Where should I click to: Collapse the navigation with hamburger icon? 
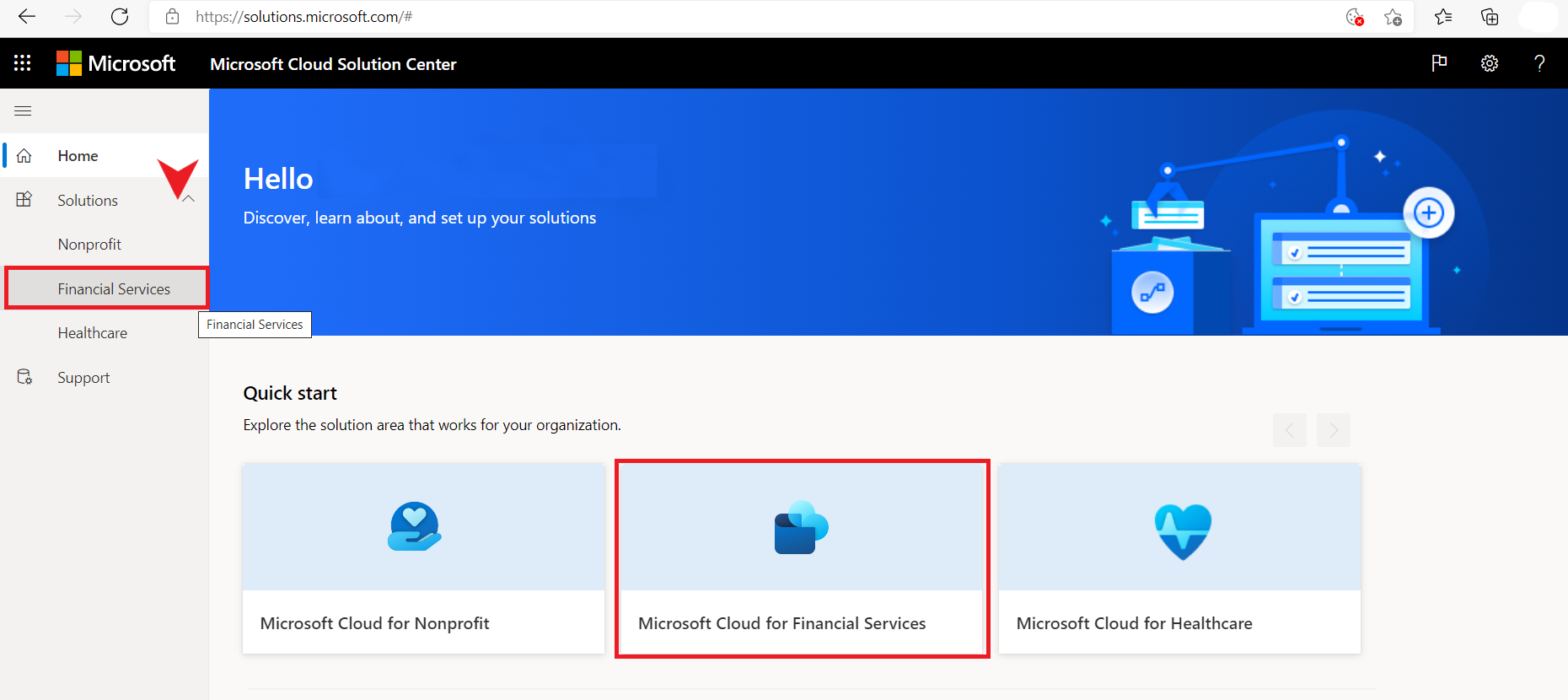tap(24, 110)
